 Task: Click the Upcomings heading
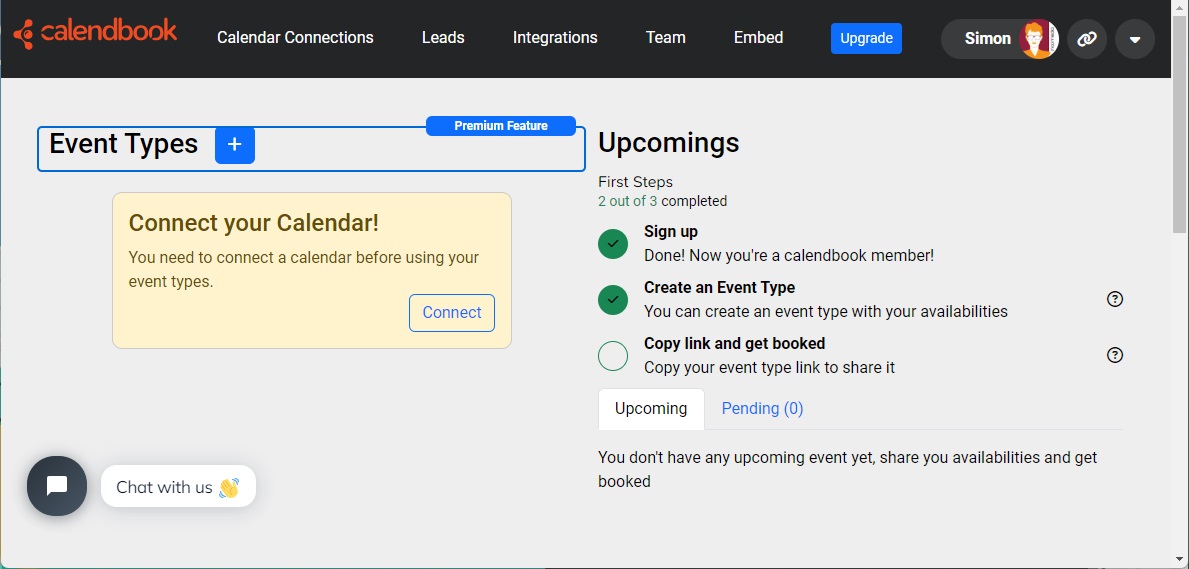click(x=669, y=143)
